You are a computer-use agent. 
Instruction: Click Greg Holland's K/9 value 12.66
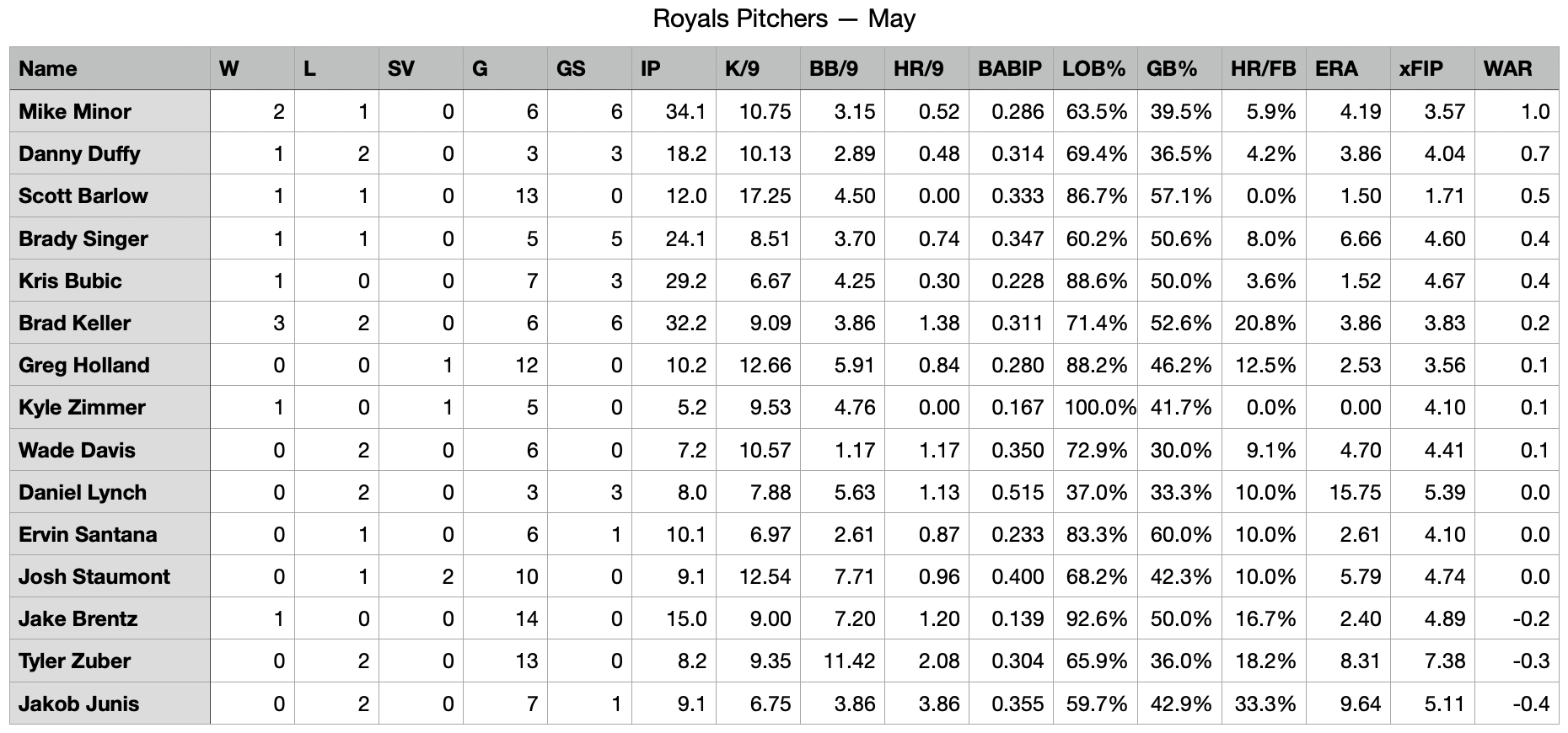pos(765,365)
